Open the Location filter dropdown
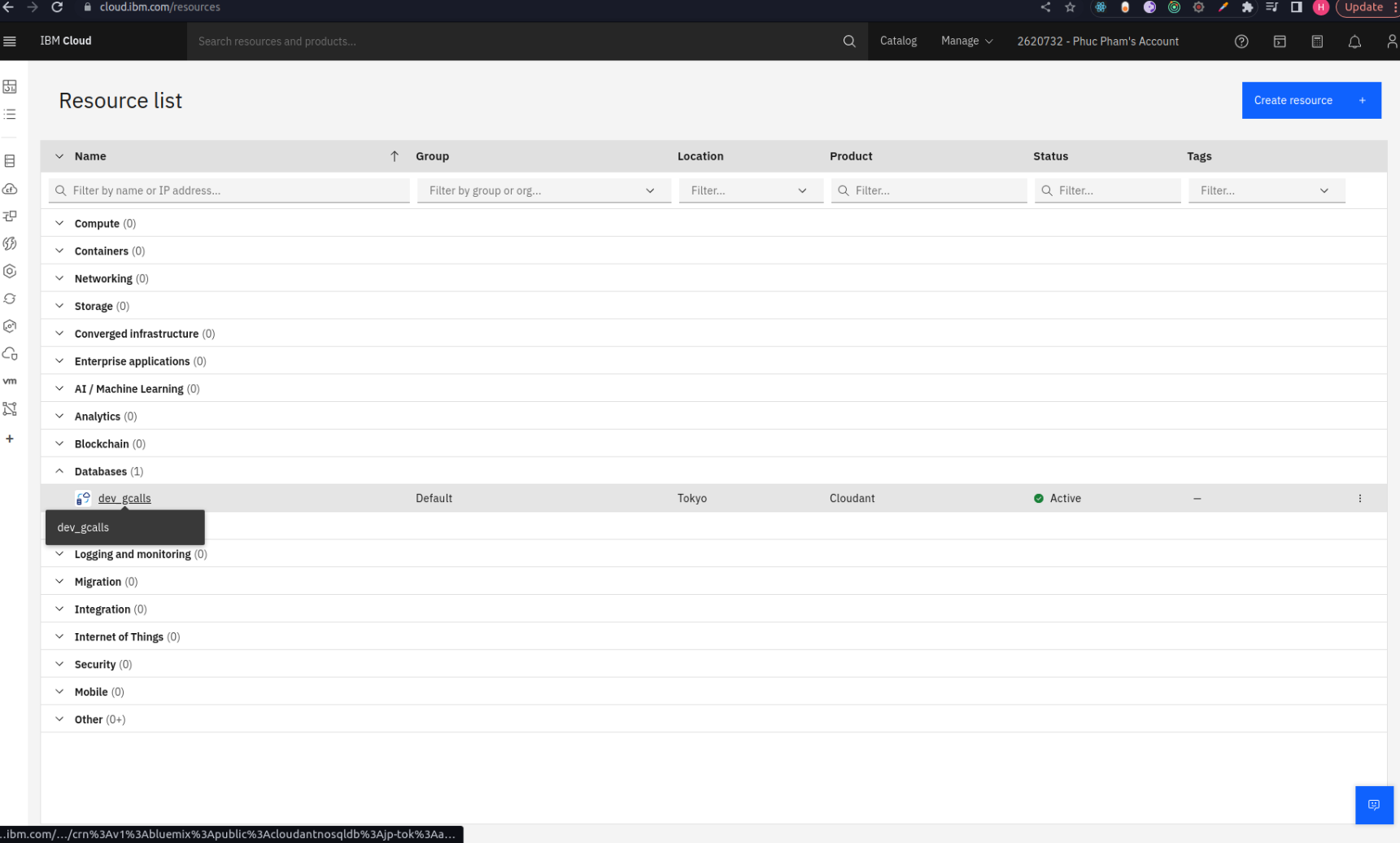This screenshot has width=1400, height=843. point(749,190)
